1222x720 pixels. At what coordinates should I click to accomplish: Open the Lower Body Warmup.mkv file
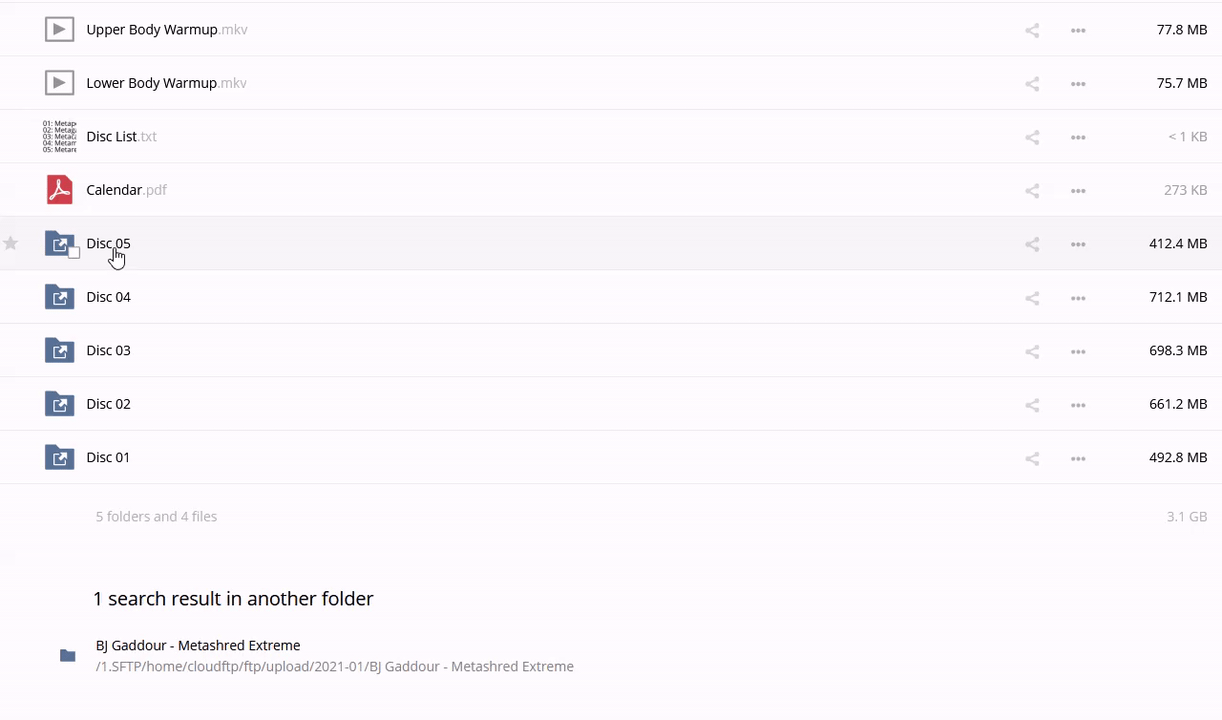[x=151, y=83]
